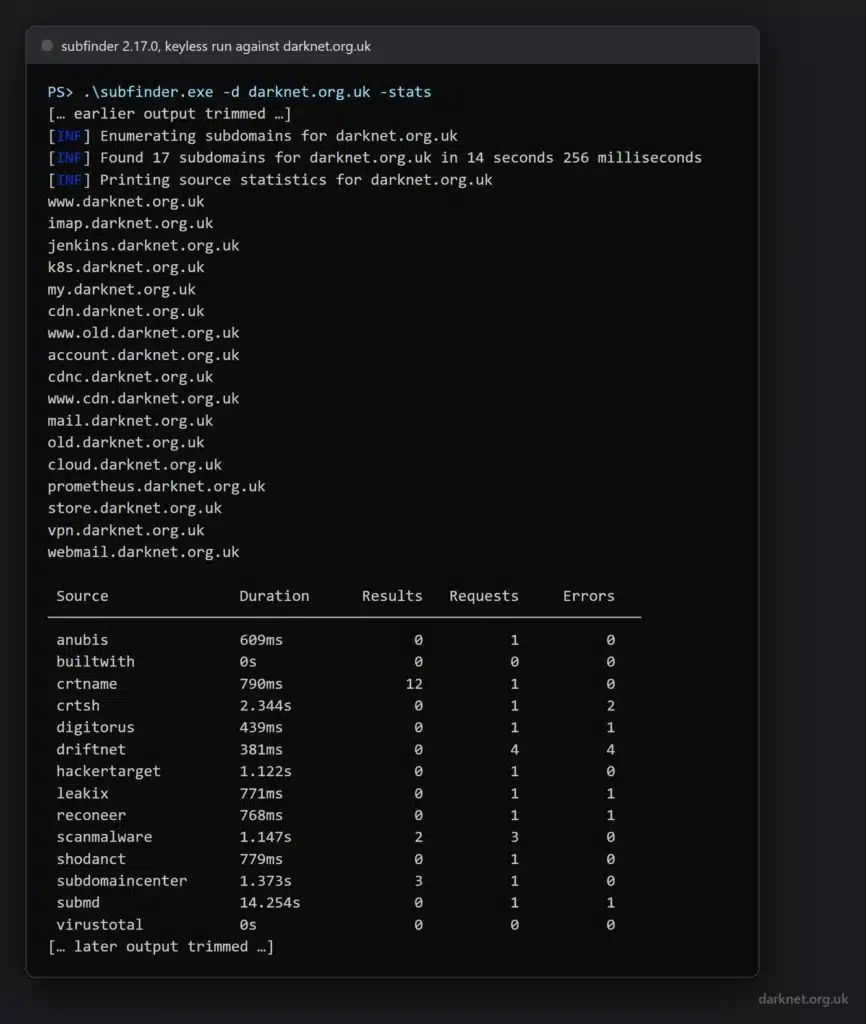Viewport: 866px width, 1024px height.
Task: Click the 'Source' column header
Action: [x=82, y=596]
